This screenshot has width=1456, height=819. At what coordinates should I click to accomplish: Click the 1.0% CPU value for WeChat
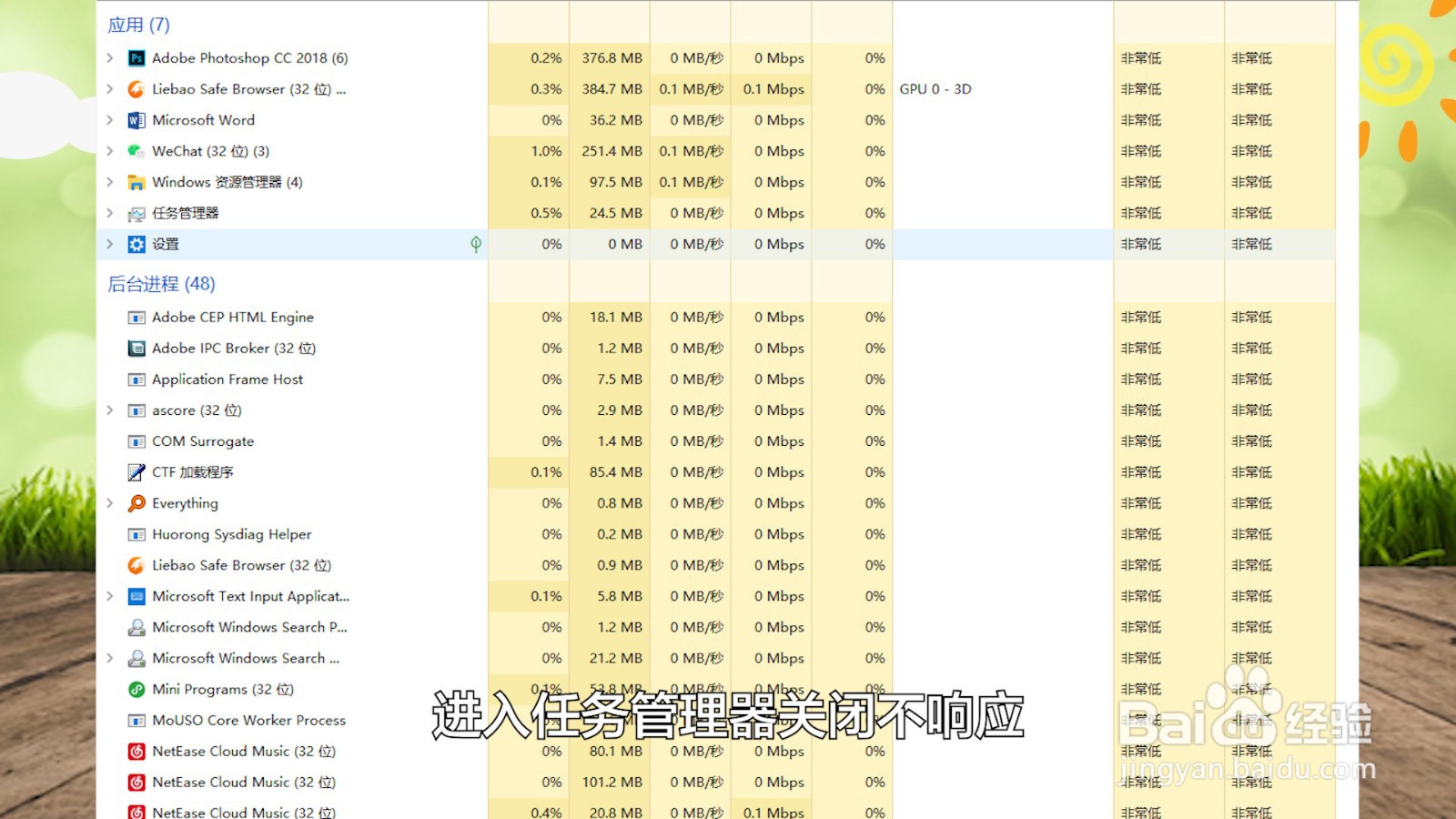click(x=546, y=151)
